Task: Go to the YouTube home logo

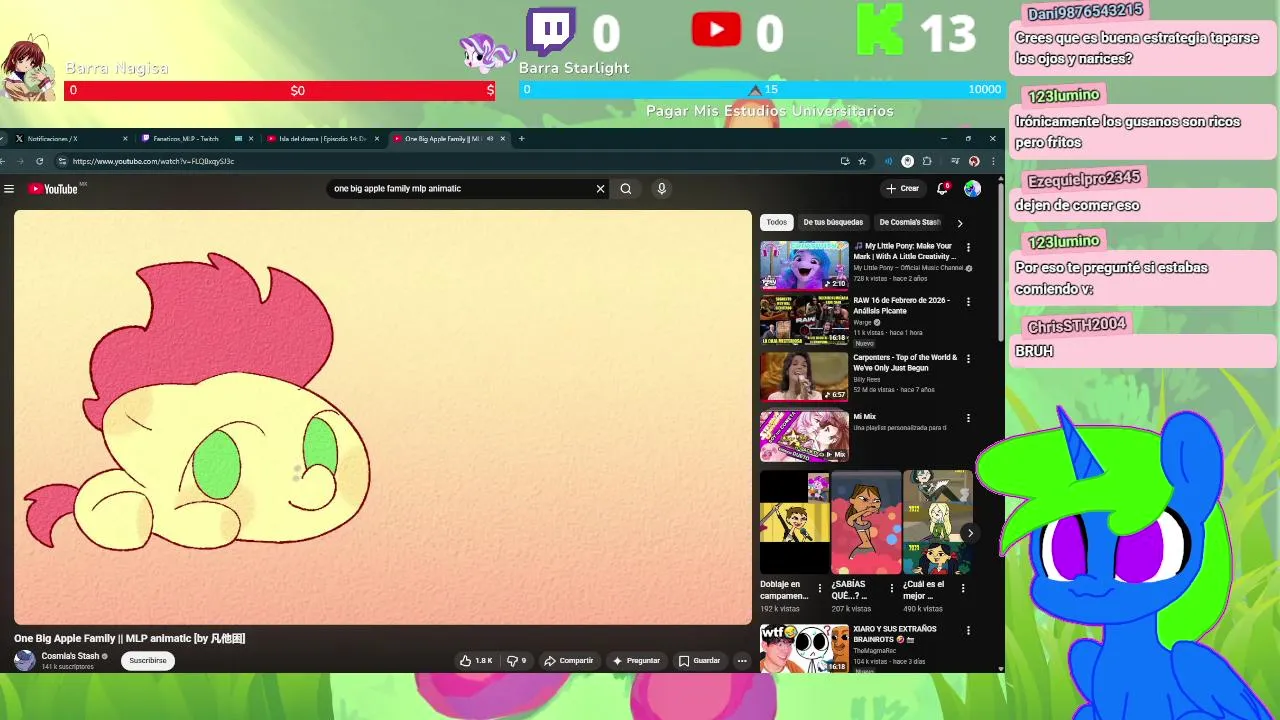Action: 53,189
